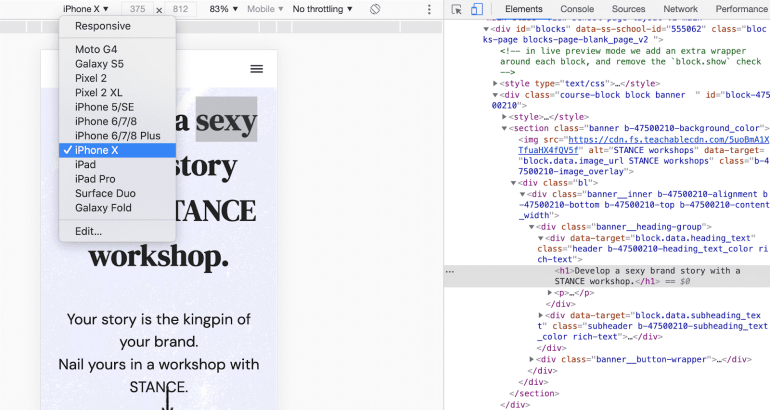Expand the p element under the h1
The image size is (770, 410).
pos(550,293)
